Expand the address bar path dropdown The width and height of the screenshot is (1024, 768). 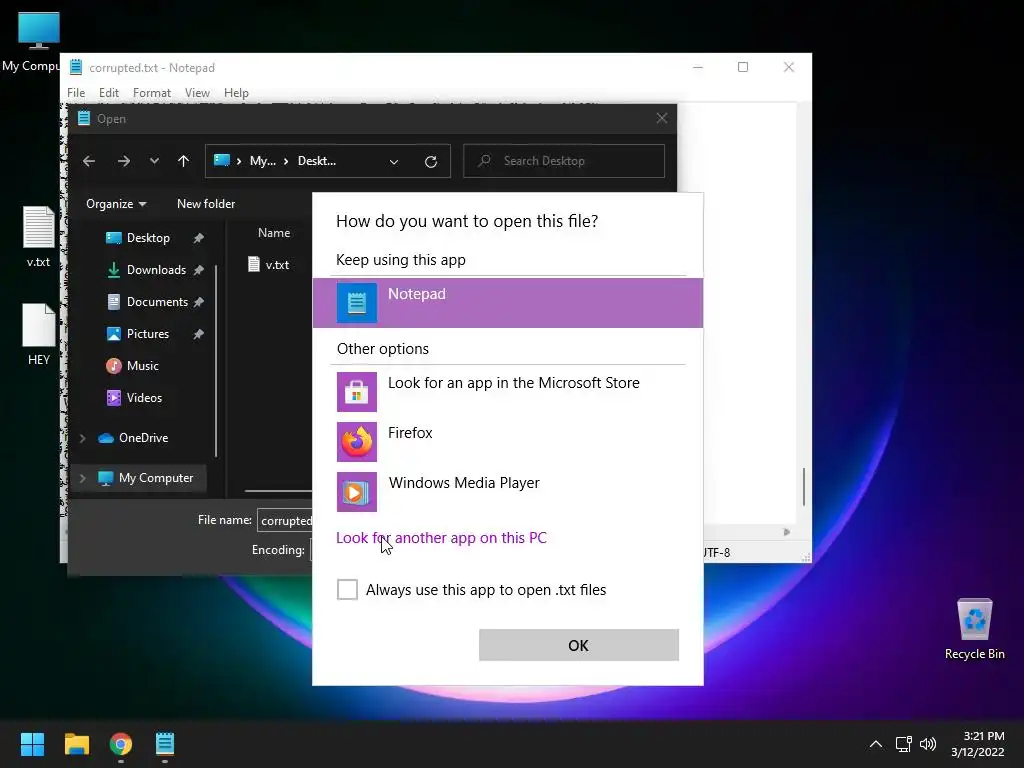[394, 161]
